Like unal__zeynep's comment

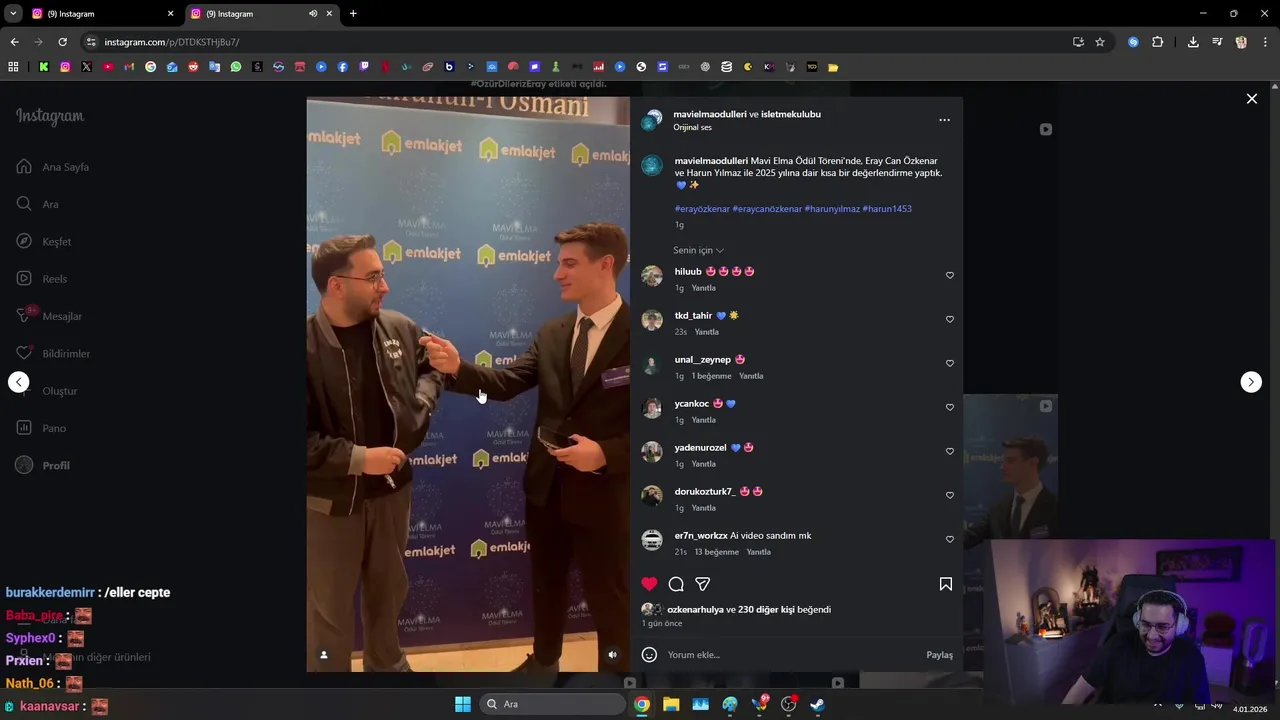(950, 363)
